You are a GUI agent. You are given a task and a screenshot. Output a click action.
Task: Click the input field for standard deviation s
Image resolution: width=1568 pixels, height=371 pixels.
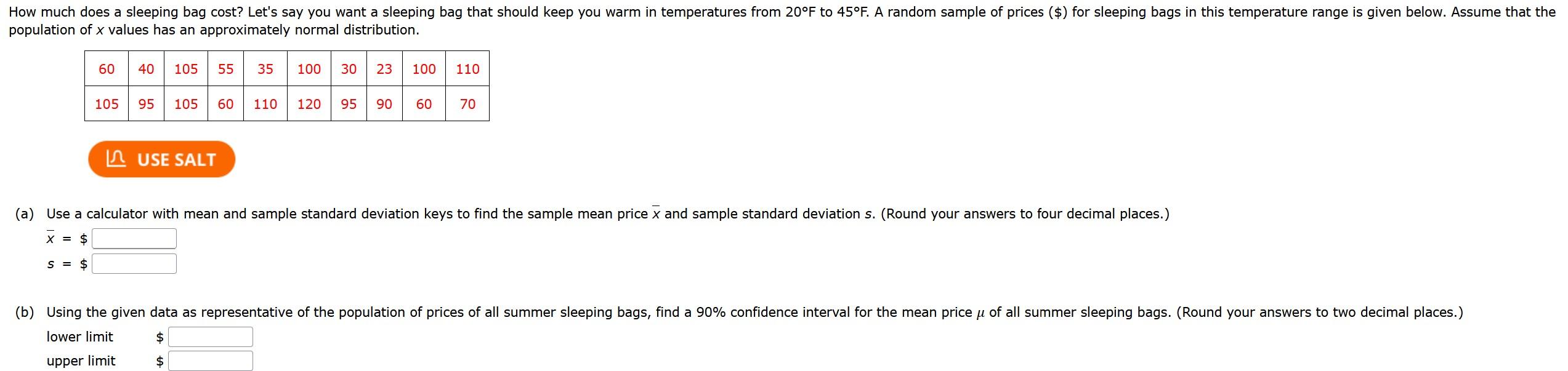pos(133,264)
